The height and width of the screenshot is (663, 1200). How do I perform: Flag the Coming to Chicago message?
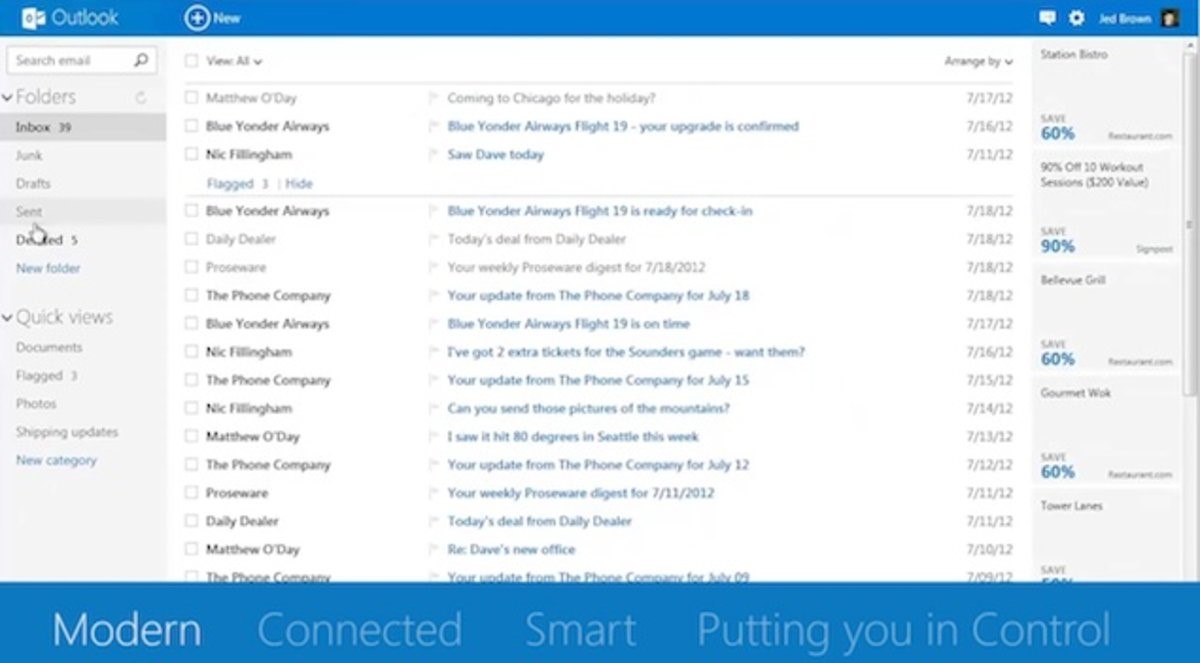(434, 98)
